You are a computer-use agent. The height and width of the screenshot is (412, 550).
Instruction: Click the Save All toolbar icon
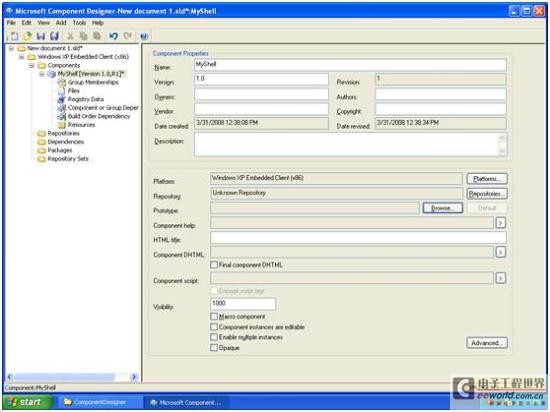(54, 36)
